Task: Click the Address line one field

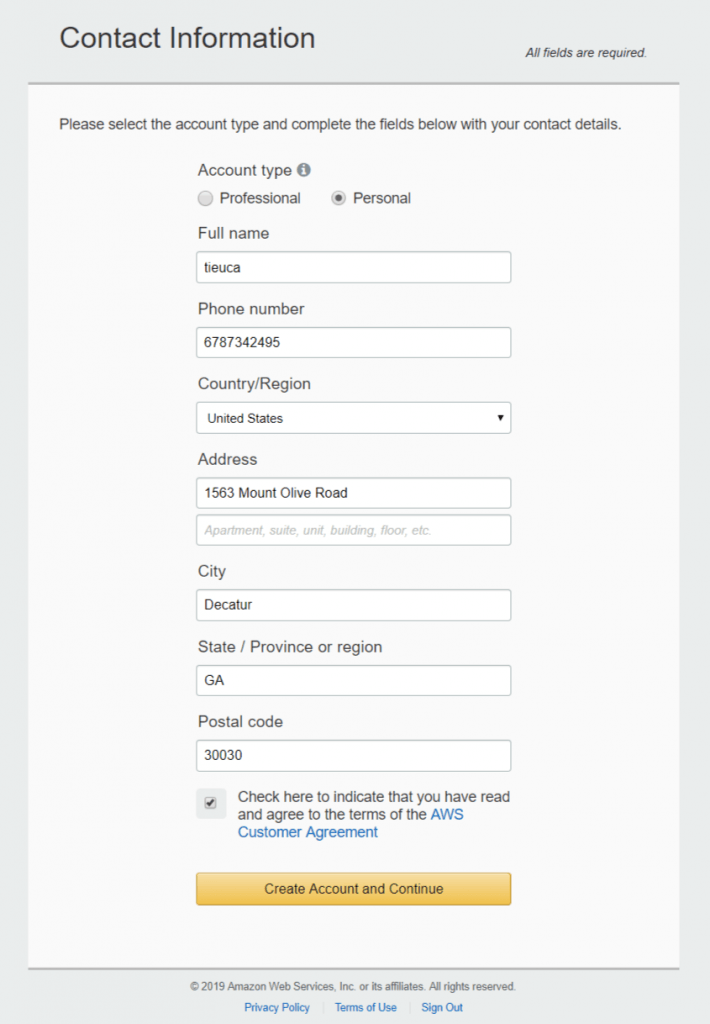Action: (353, 493)
